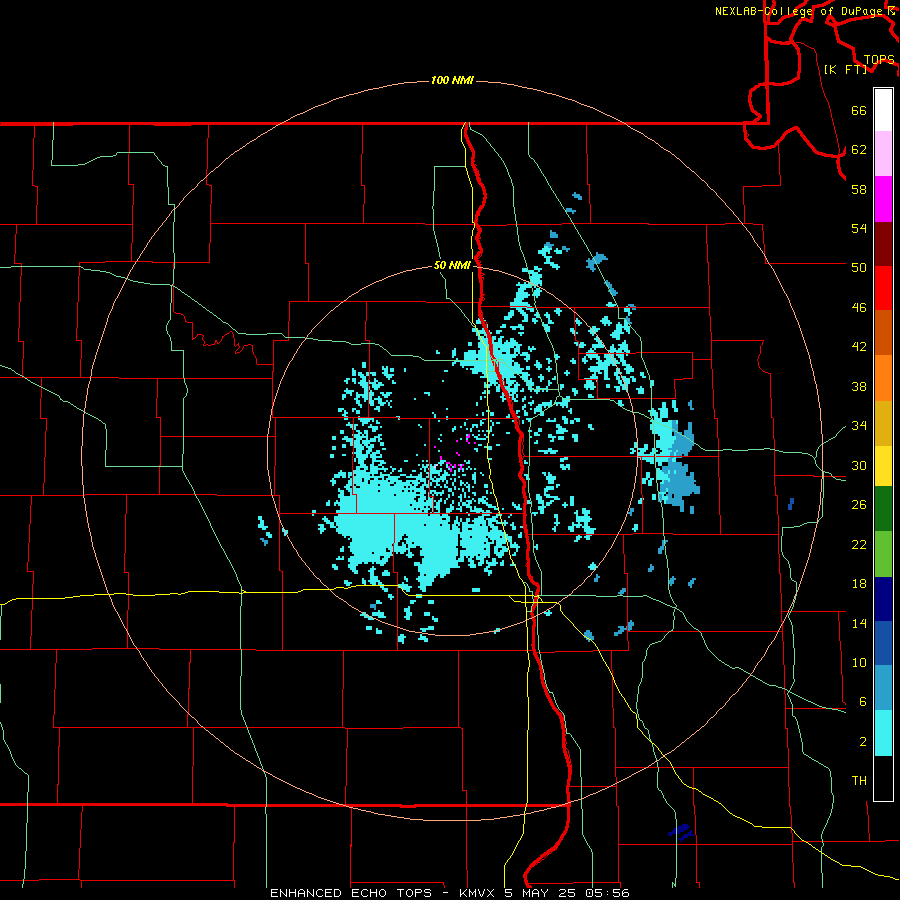This screenshot has width=900, height=900.
Task: Click the "50" label on the color scale
Action: (859, 267)
